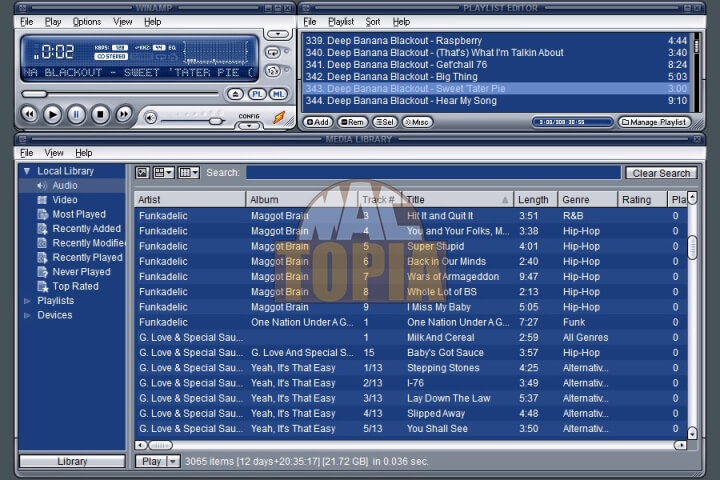This screenshot has width=720, height=480.
Task: Skip to the next track
Action: 124,114
